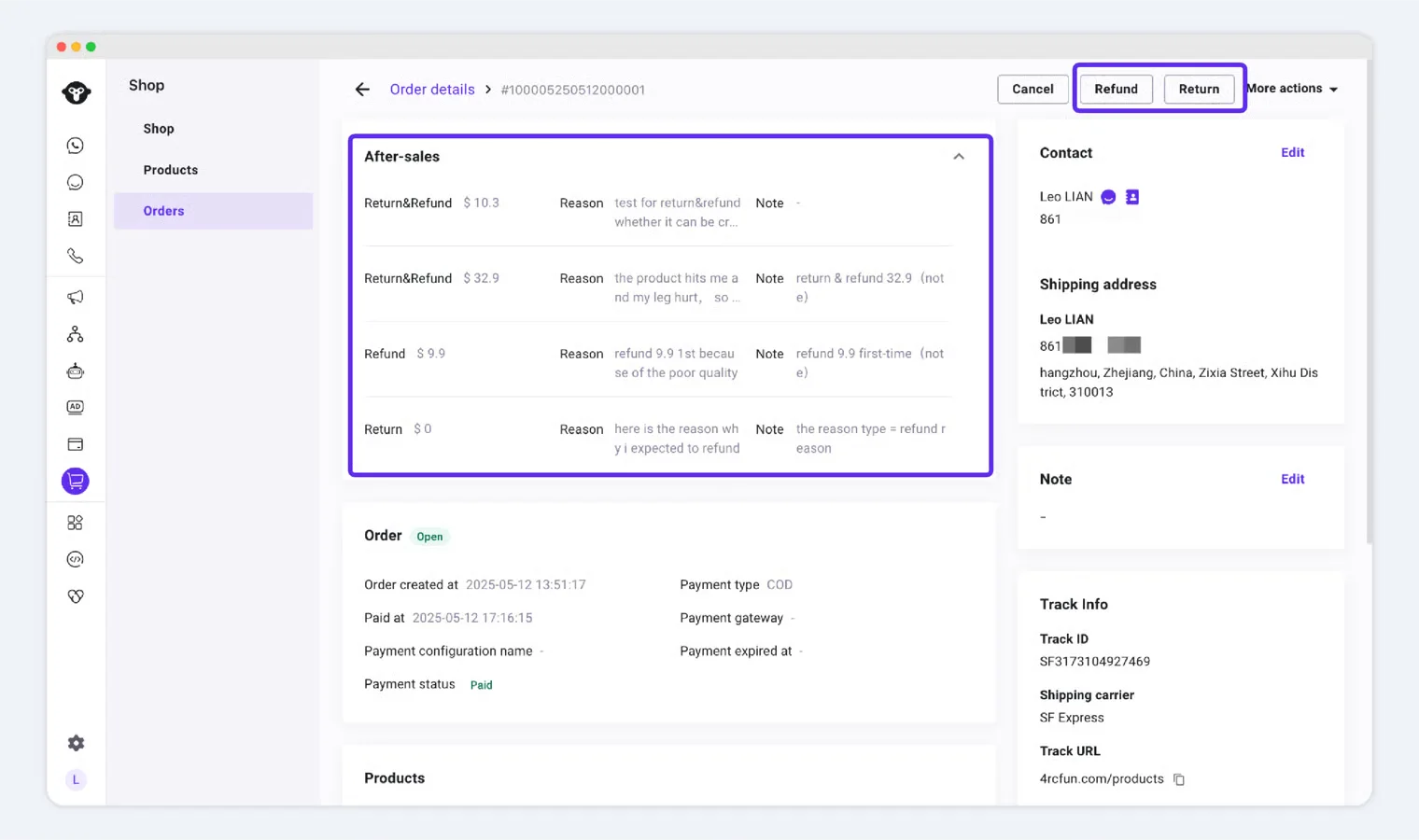
Task: Click the Refund button
Action: tap(1116, 89)
